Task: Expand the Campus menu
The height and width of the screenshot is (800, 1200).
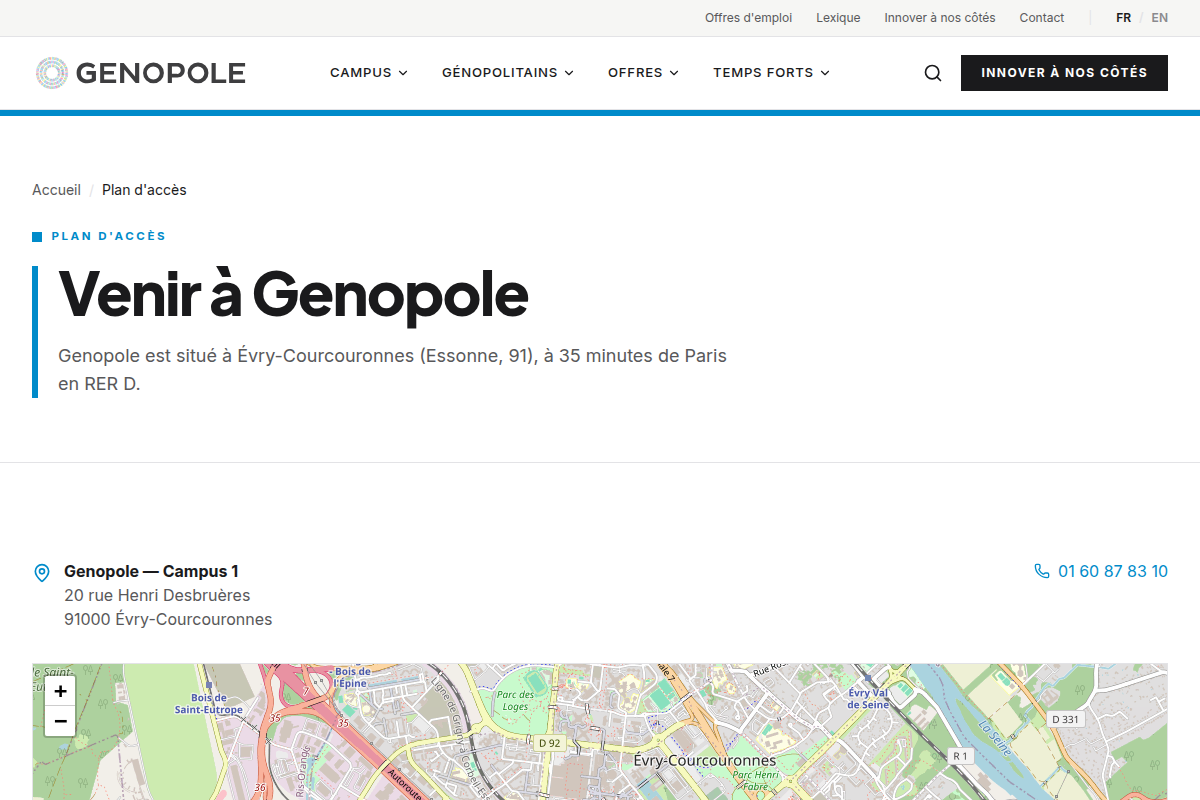Action: (369, 73)
